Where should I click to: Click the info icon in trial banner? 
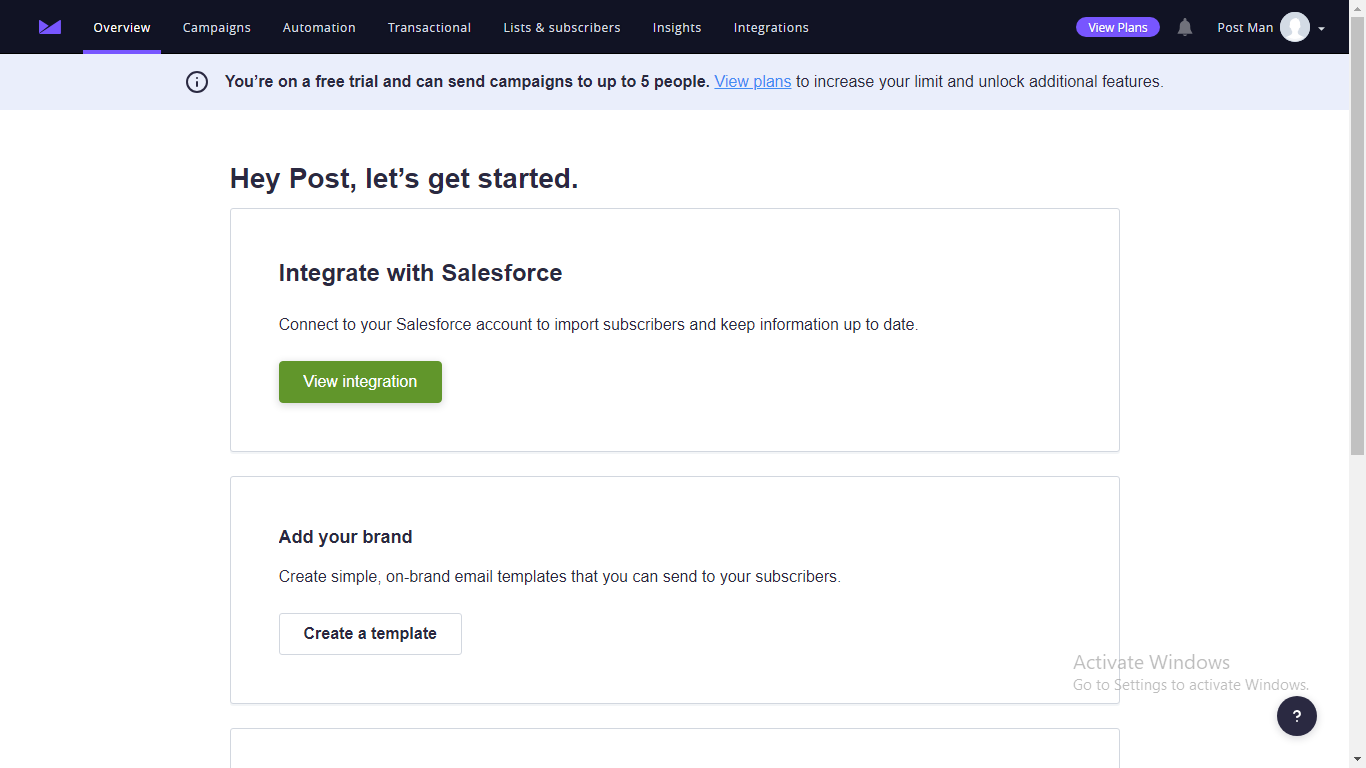tap(197, 82)
